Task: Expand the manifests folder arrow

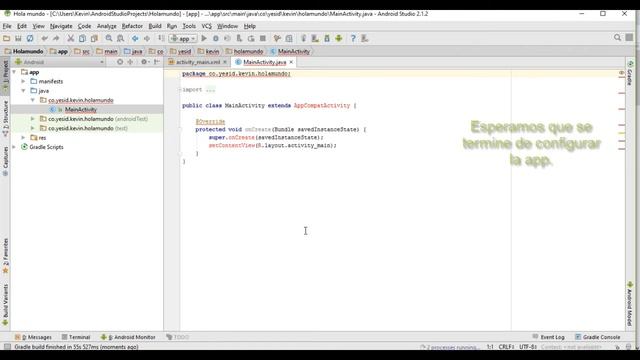Action: [x=23, y=81]
